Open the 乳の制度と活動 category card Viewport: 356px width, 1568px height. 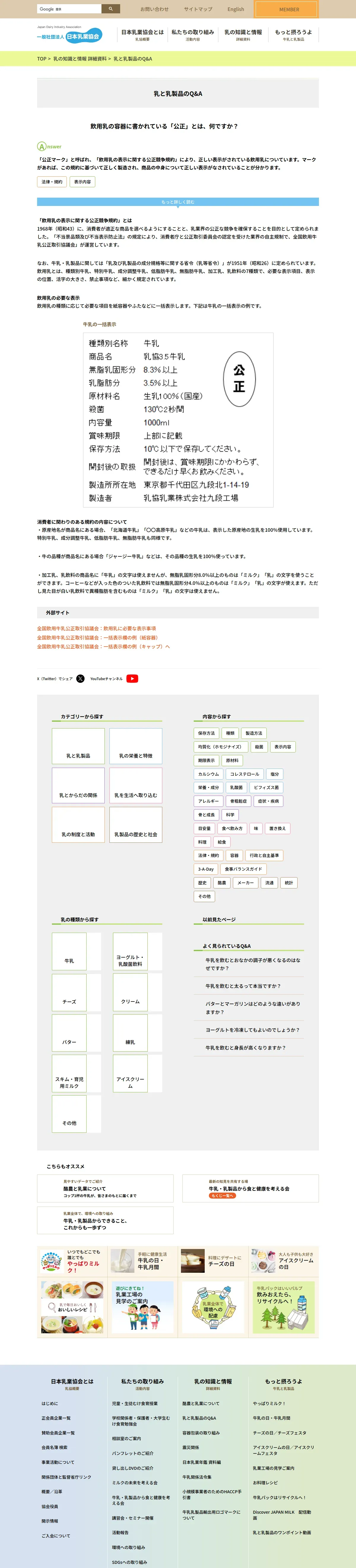click(x=78, y=825)
